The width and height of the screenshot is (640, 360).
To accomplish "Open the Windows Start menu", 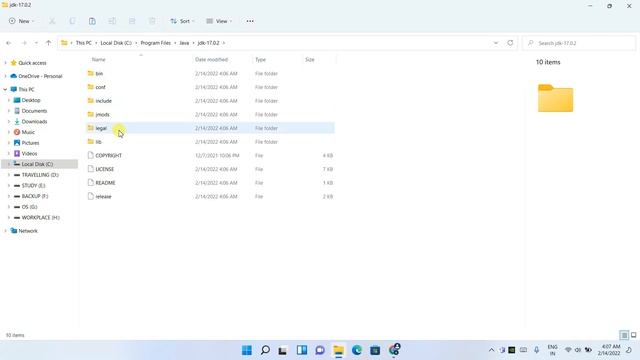I will tap(247, 350).
